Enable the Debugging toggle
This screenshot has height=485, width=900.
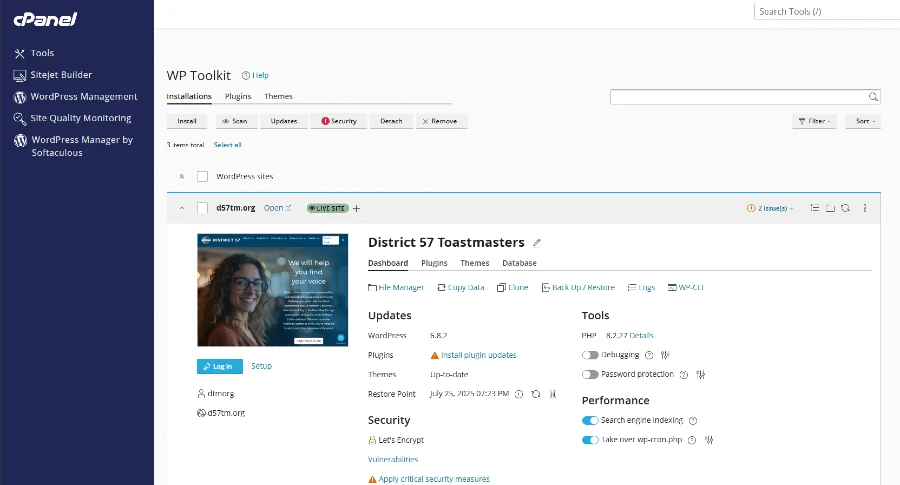click(x=590, y=355)
